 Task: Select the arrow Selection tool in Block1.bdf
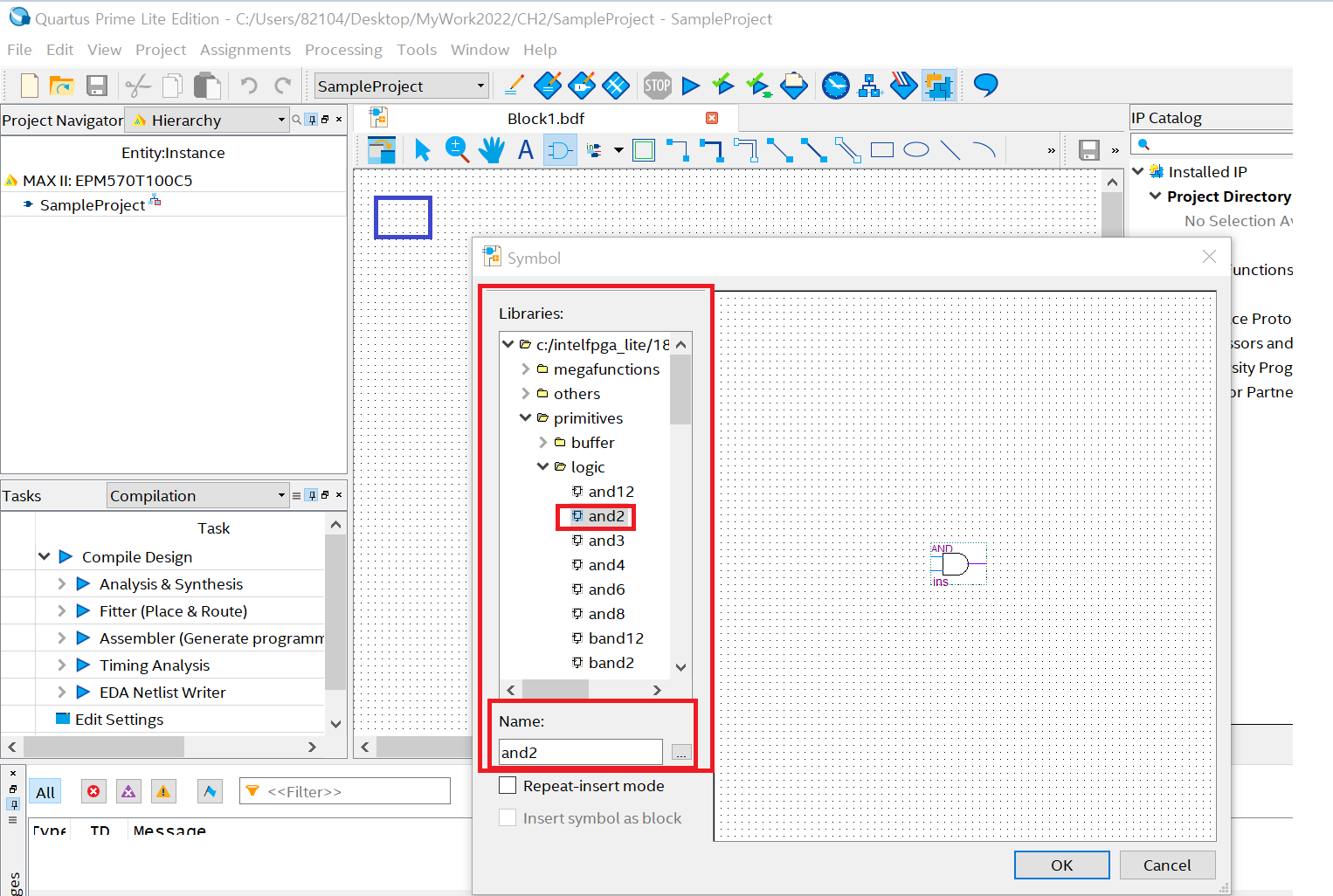pos(423,150)
